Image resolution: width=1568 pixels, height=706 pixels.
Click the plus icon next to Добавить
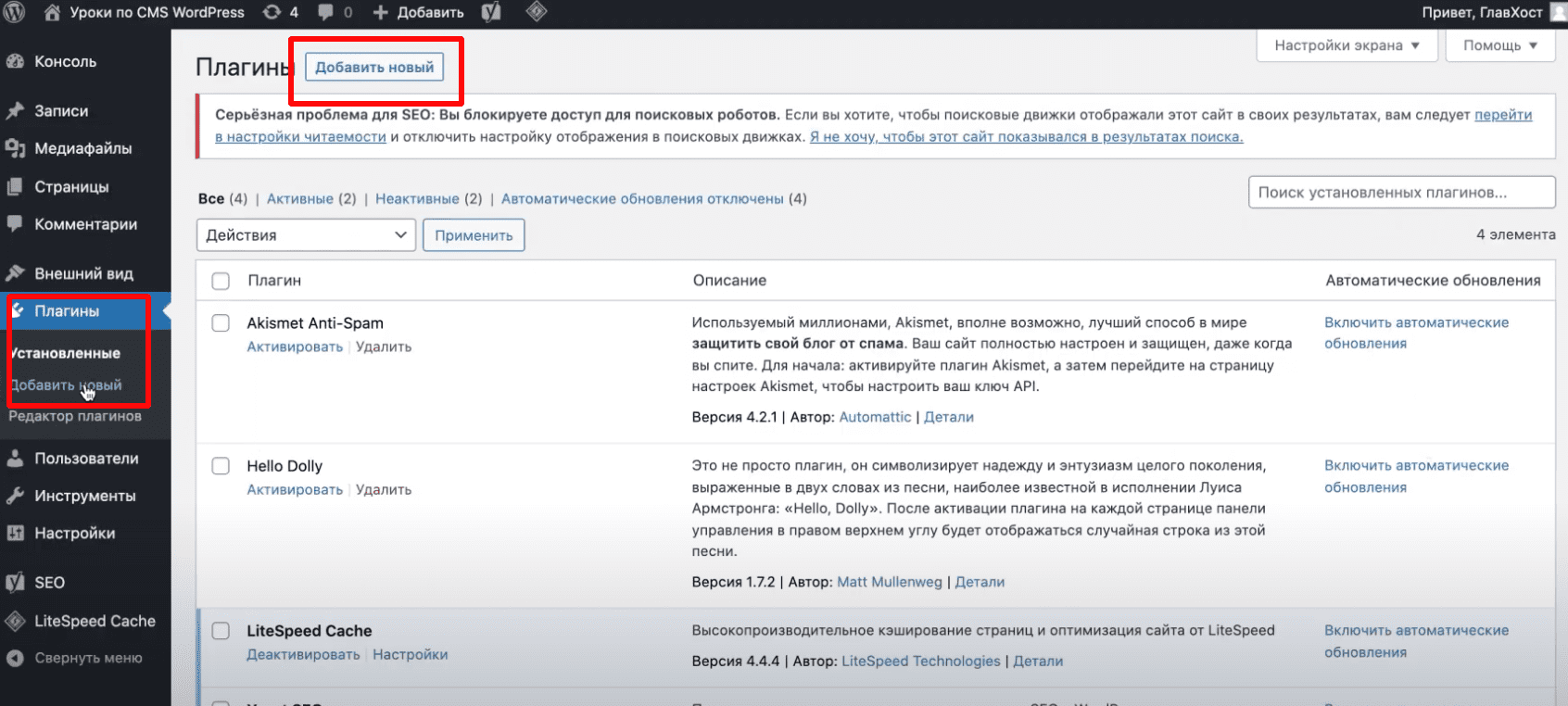380,13
